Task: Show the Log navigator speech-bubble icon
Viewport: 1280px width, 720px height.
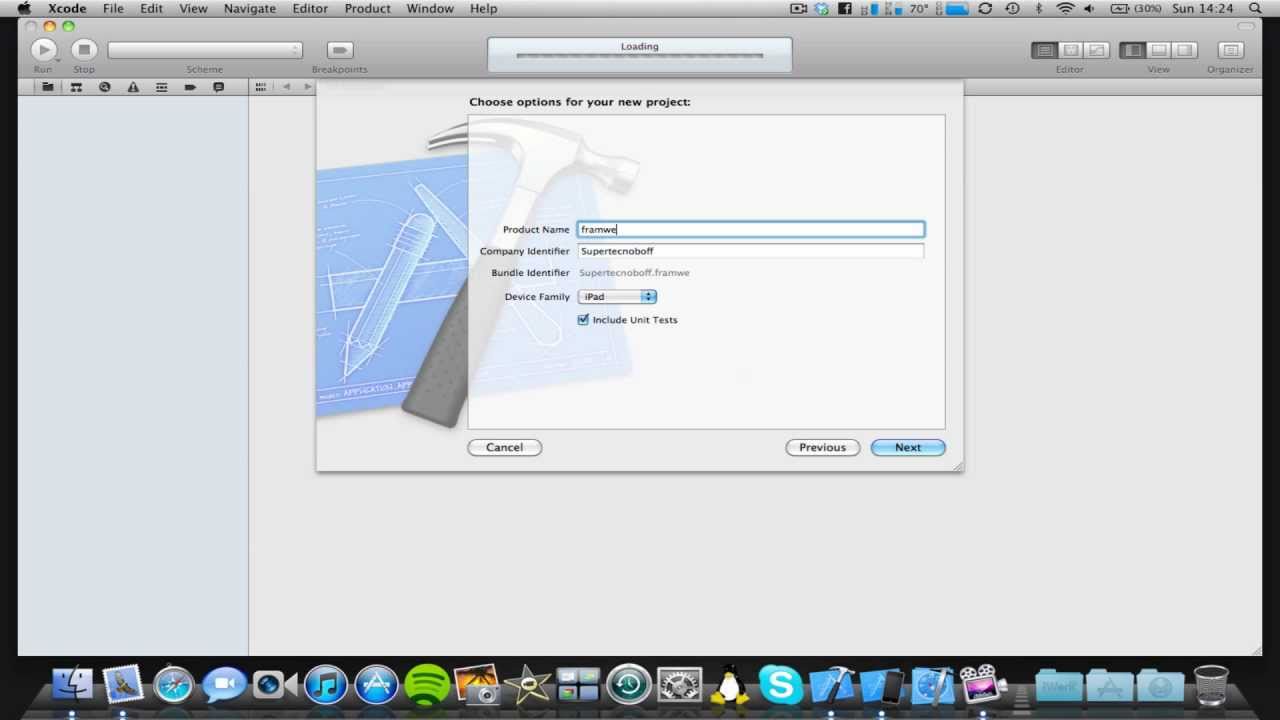Action: (218, 87)
